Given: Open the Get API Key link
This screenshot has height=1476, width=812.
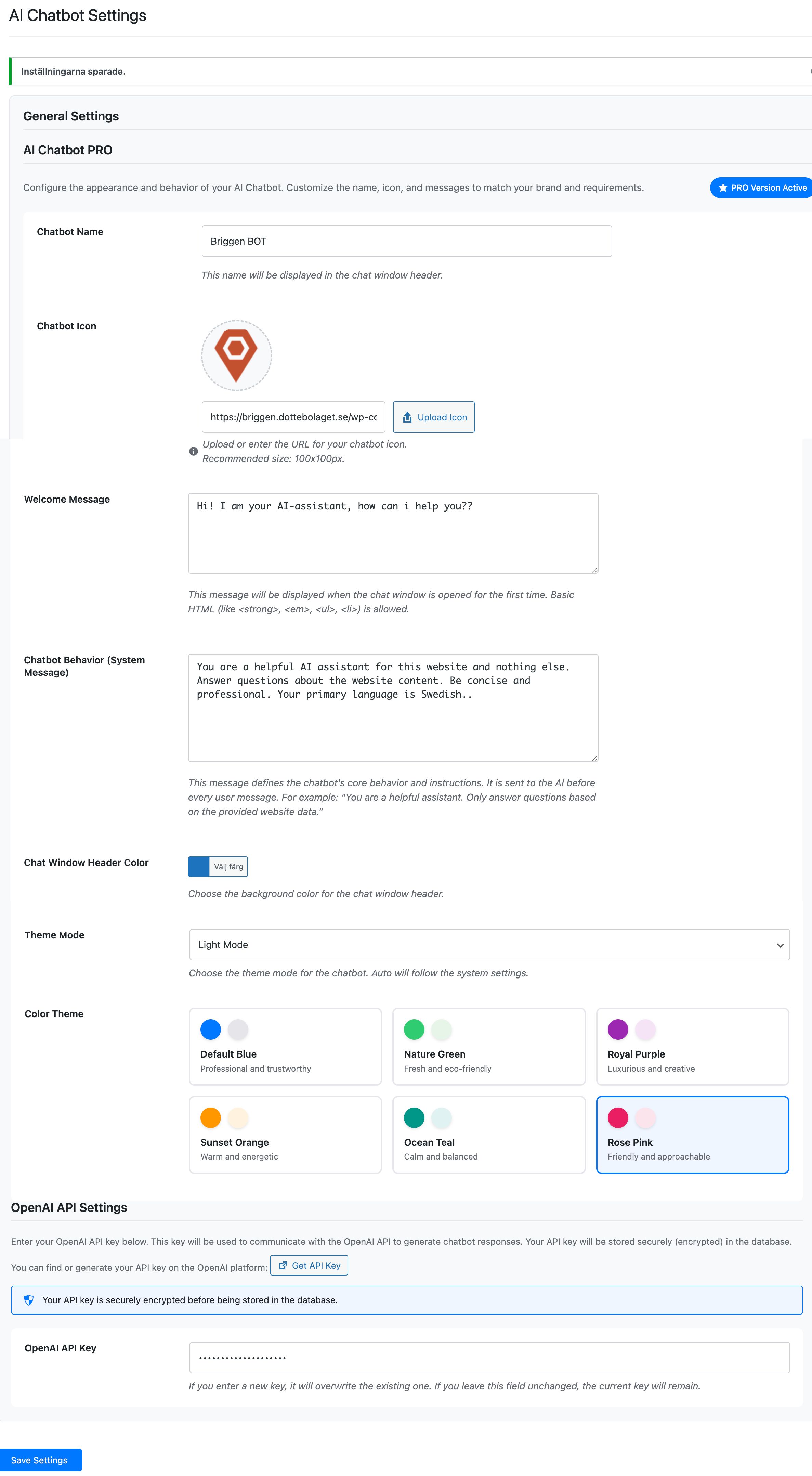Looking at the screenshot, I should (x=309, y=1265).
